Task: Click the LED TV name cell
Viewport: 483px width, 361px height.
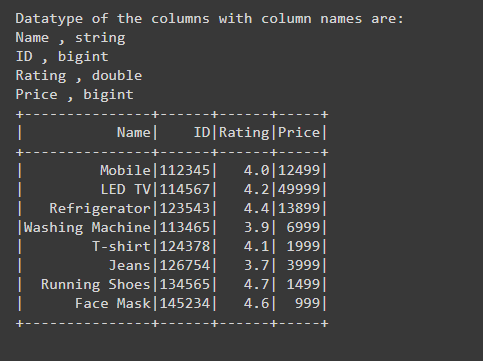Action: click(126, 190)
